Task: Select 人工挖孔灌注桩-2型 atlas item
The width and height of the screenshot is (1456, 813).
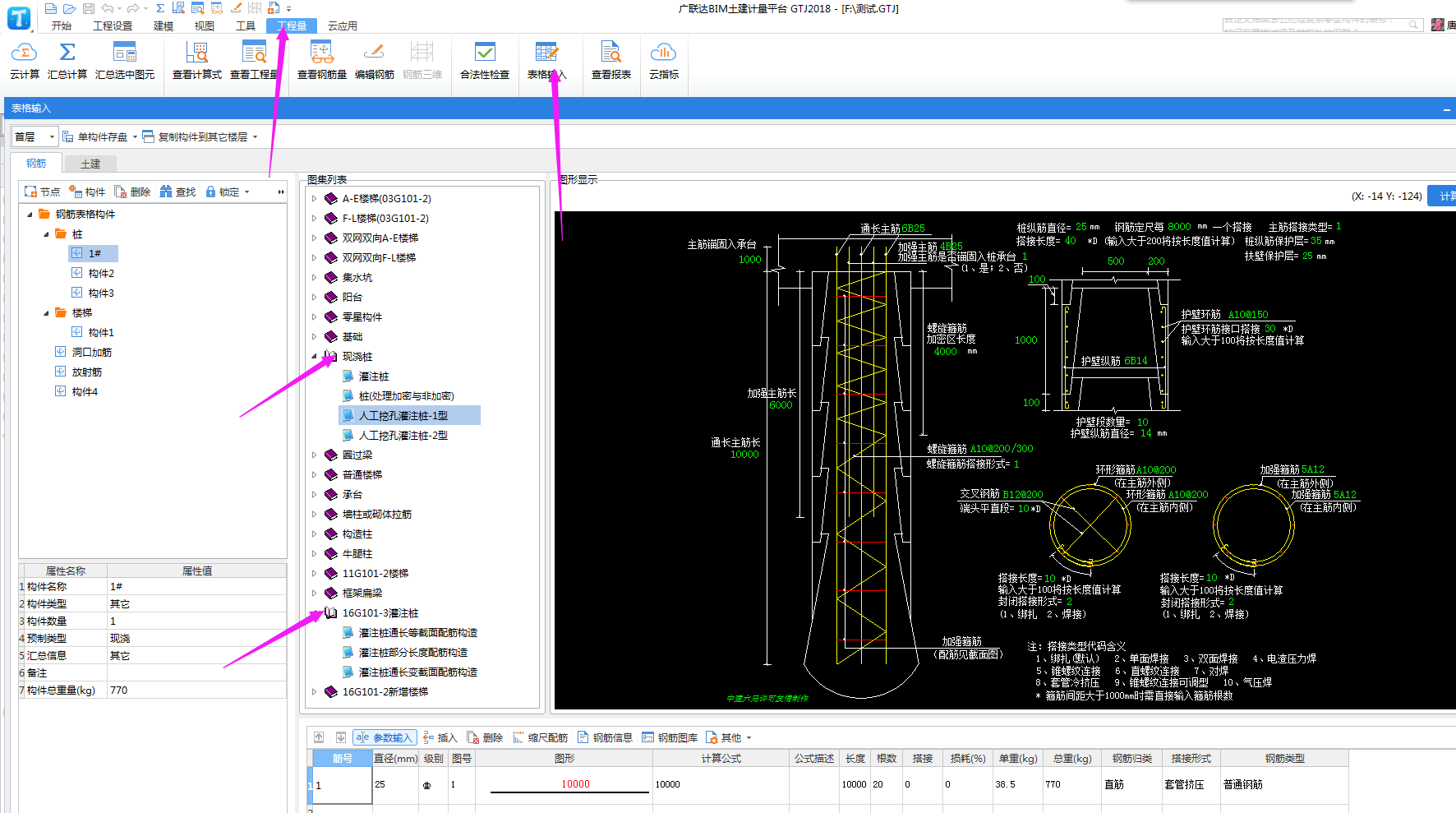Action: coord(403,435)
